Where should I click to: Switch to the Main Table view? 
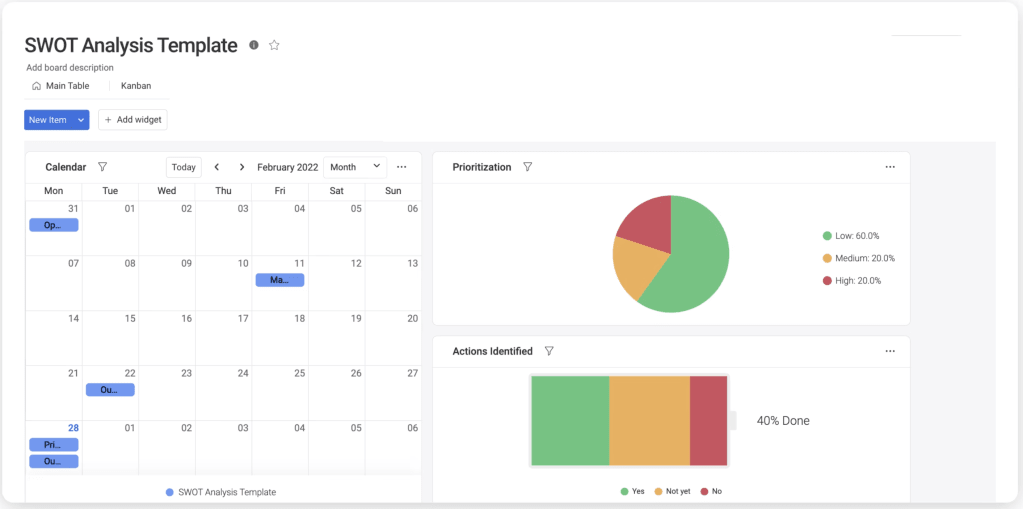[61, 85]
